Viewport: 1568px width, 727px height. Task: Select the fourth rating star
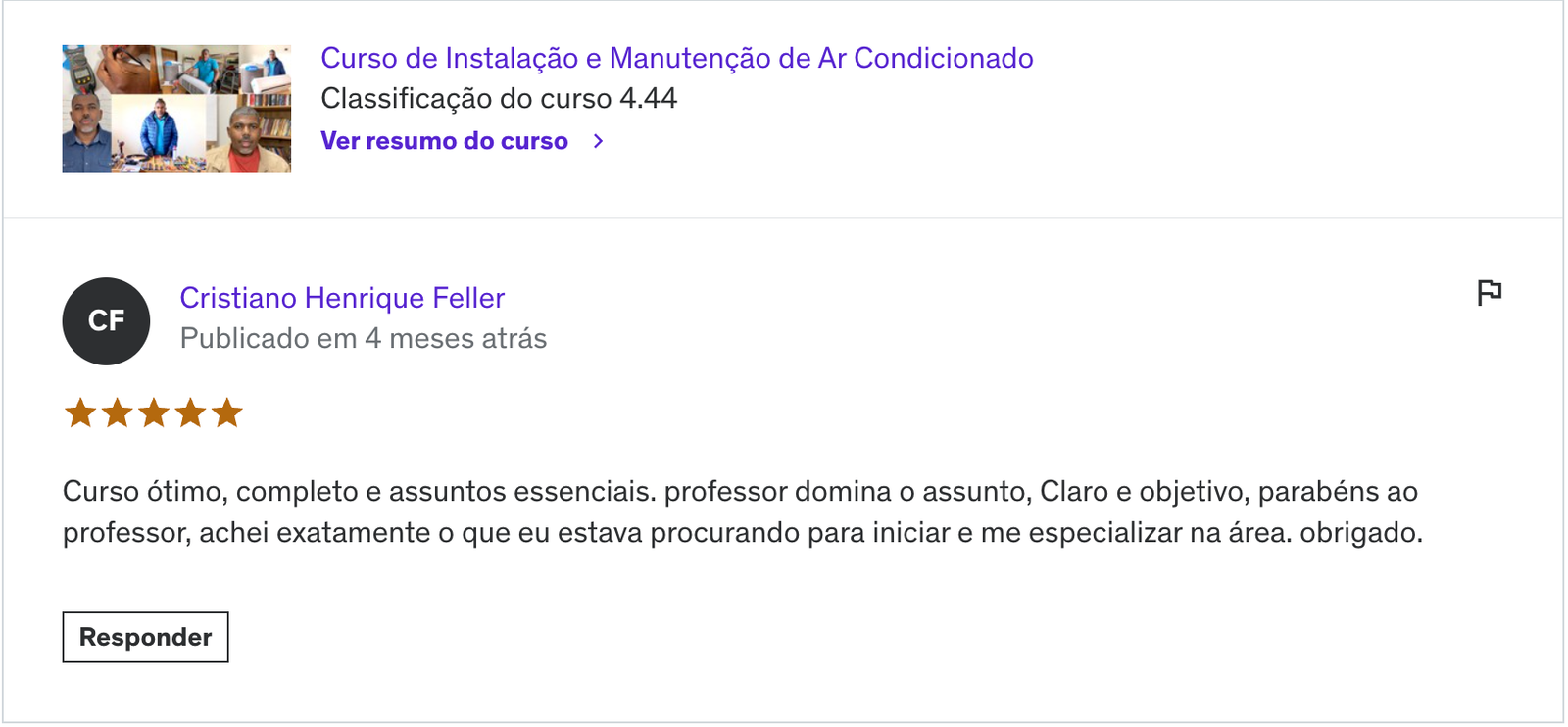190,412
